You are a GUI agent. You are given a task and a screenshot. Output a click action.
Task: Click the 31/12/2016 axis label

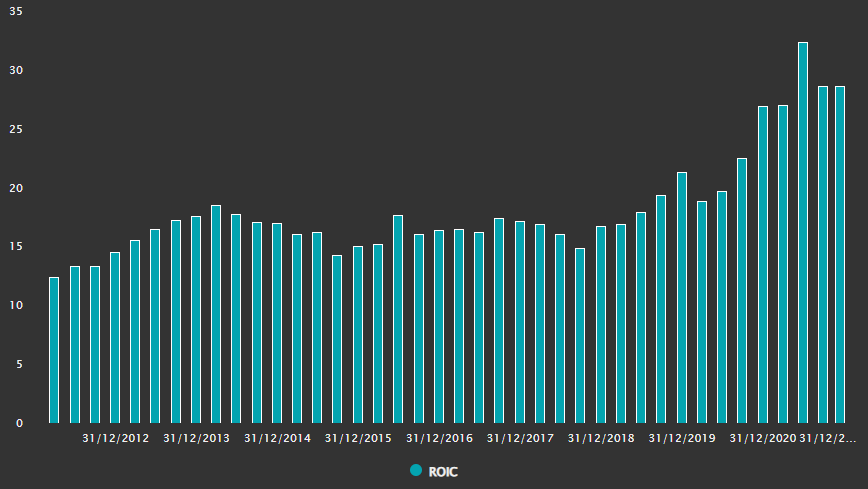pos(439,438)
